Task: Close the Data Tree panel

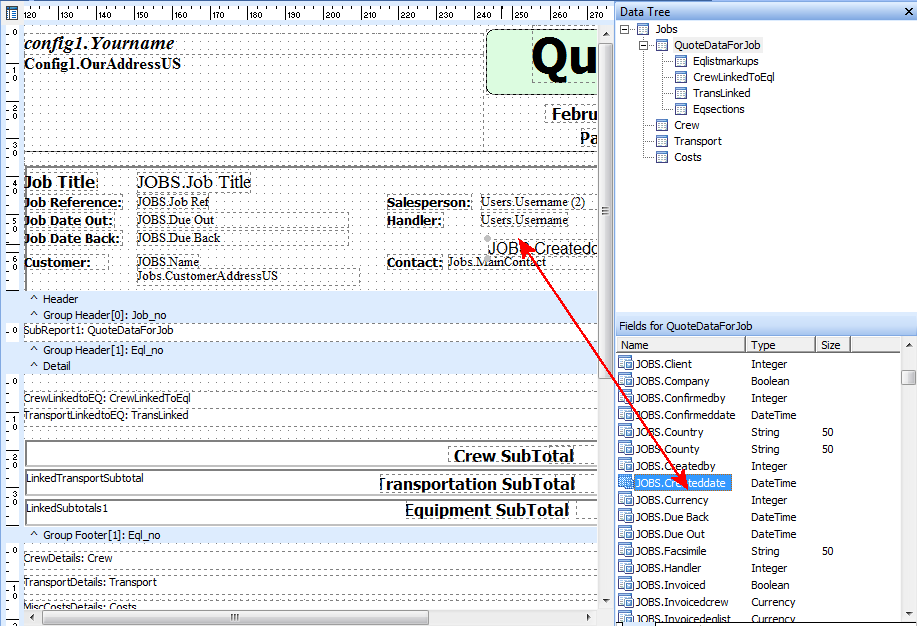Action: [907, 11]
